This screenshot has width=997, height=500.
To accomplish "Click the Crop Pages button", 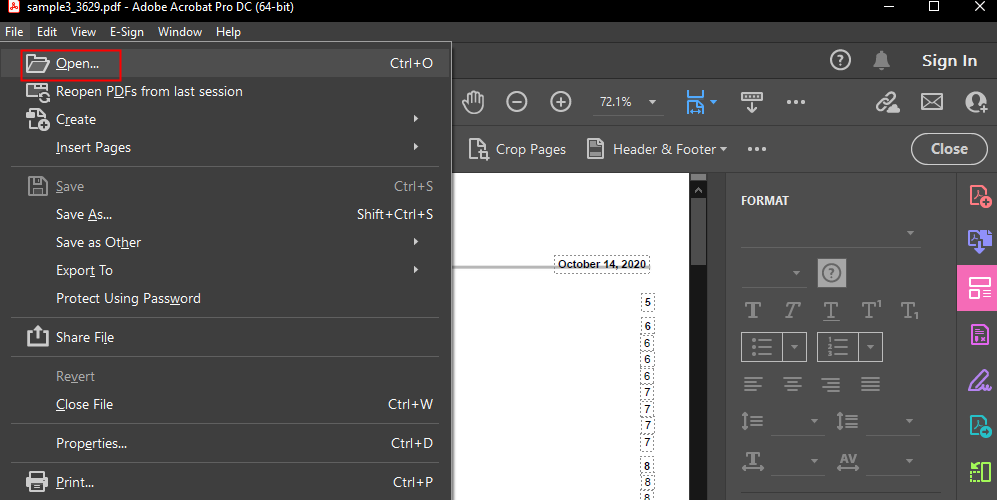I will click(518, 149).
